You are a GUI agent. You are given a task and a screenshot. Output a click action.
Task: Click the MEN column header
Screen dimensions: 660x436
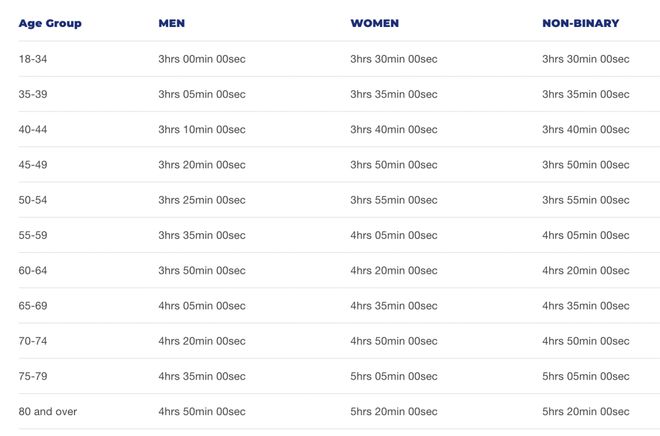(171, 23)
